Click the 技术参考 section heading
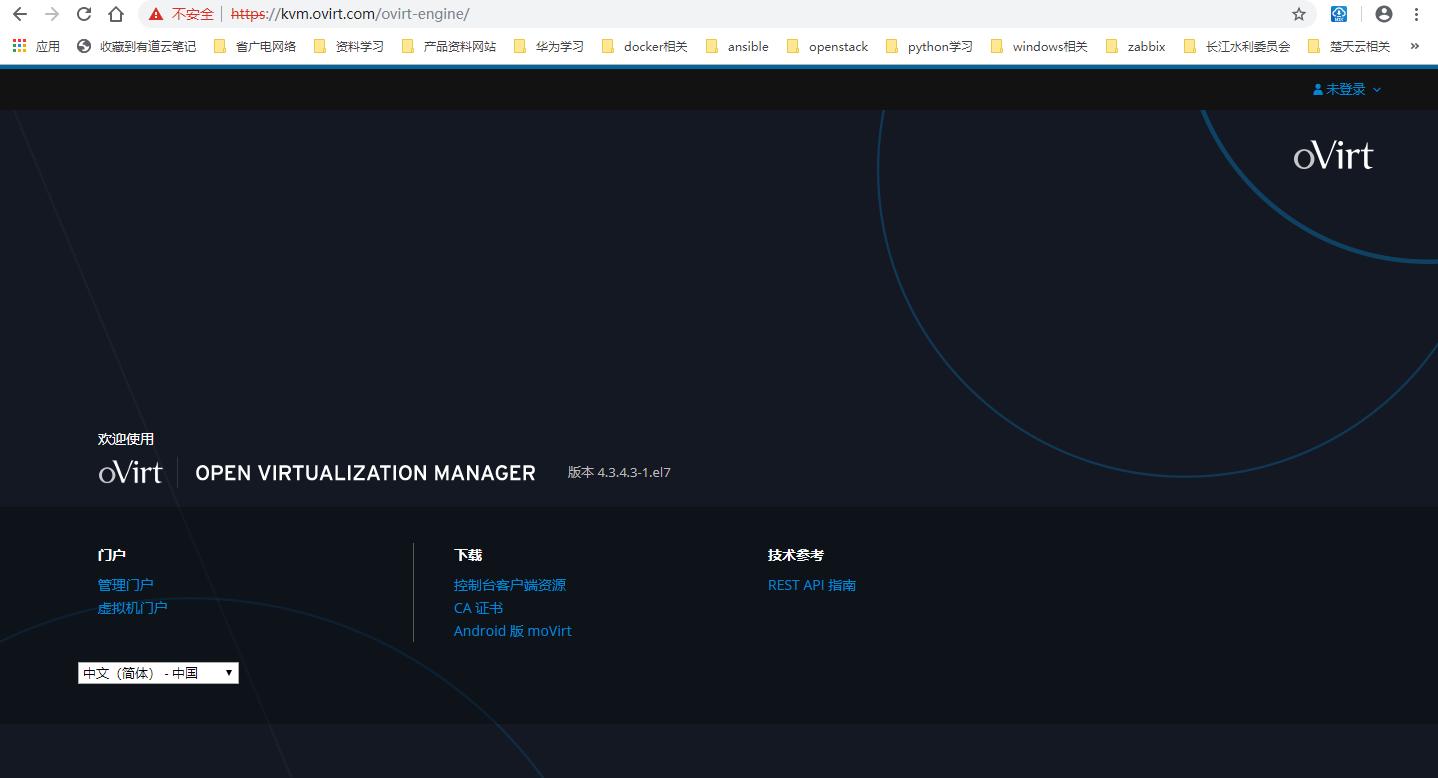This screenshot has width=1438, height=778. pyautogui.click(x=796, y=555)
